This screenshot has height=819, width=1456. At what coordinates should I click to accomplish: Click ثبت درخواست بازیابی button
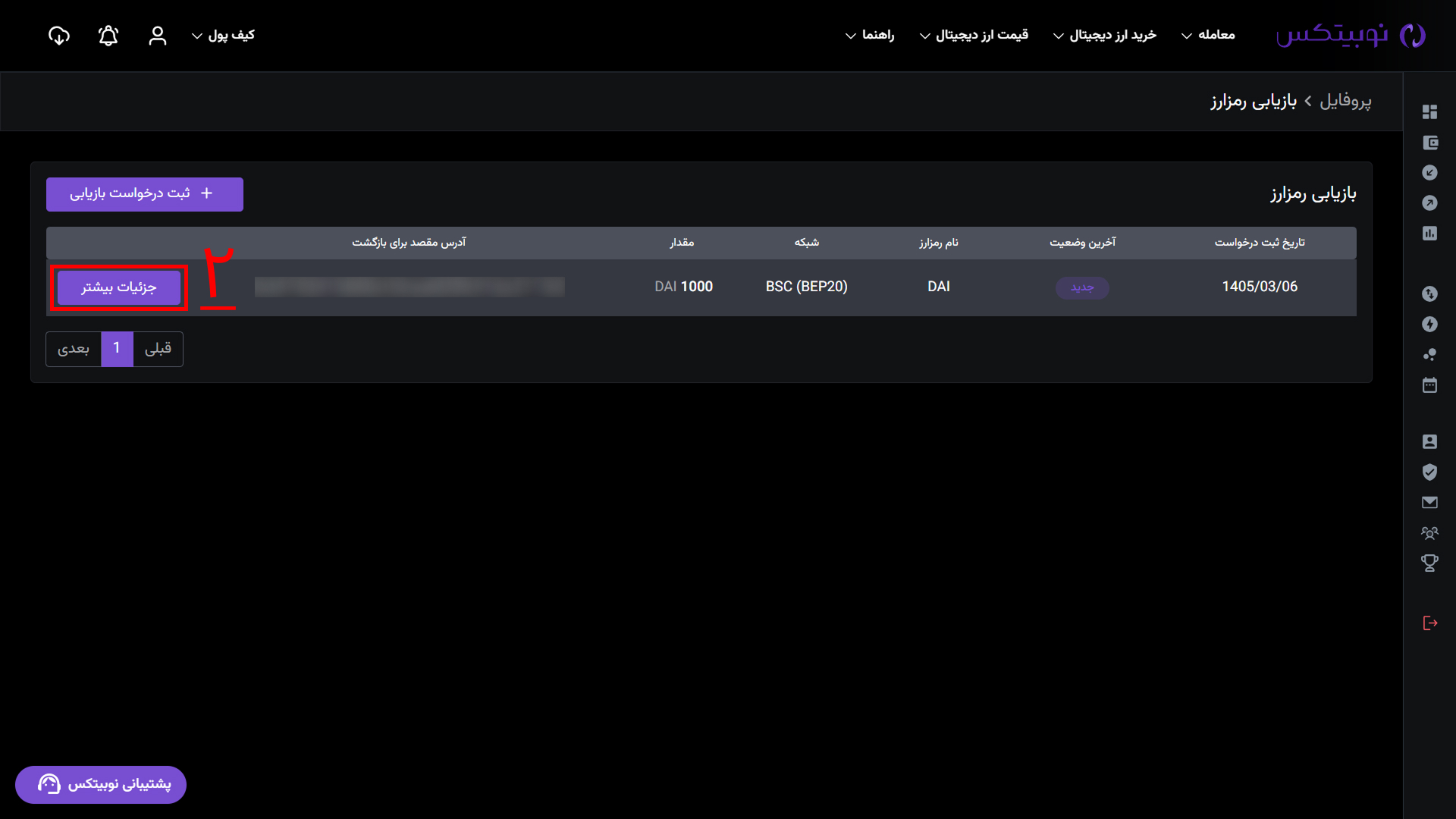coord(145,194)
